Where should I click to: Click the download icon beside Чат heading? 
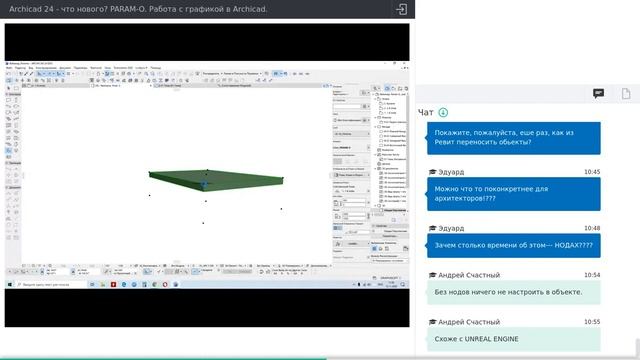[443, 112]
